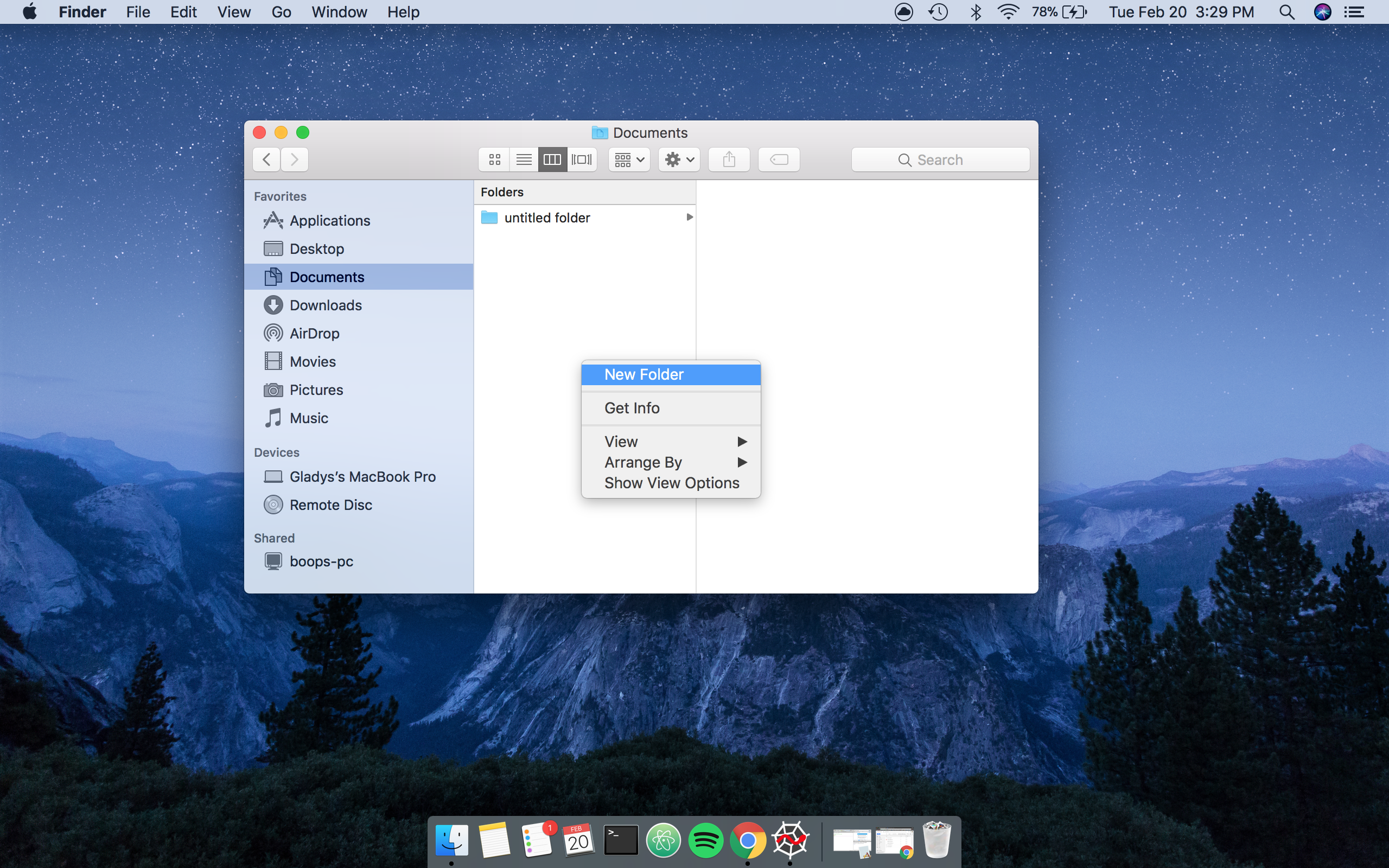Open Google Chrome from the Dock

(747, 841)
